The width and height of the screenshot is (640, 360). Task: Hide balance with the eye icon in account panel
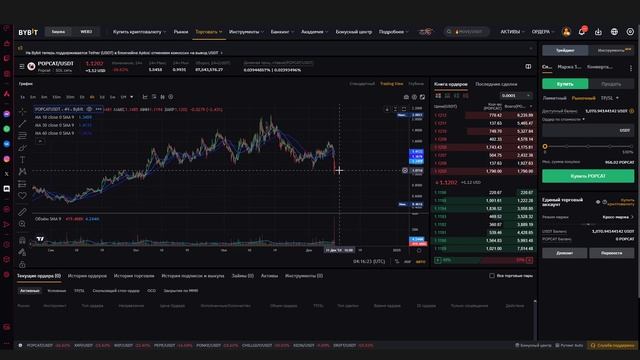598,202
